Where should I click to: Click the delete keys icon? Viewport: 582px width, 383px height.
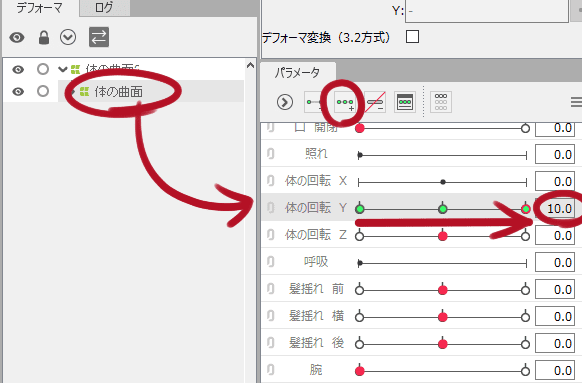click(x=375, y=102)
